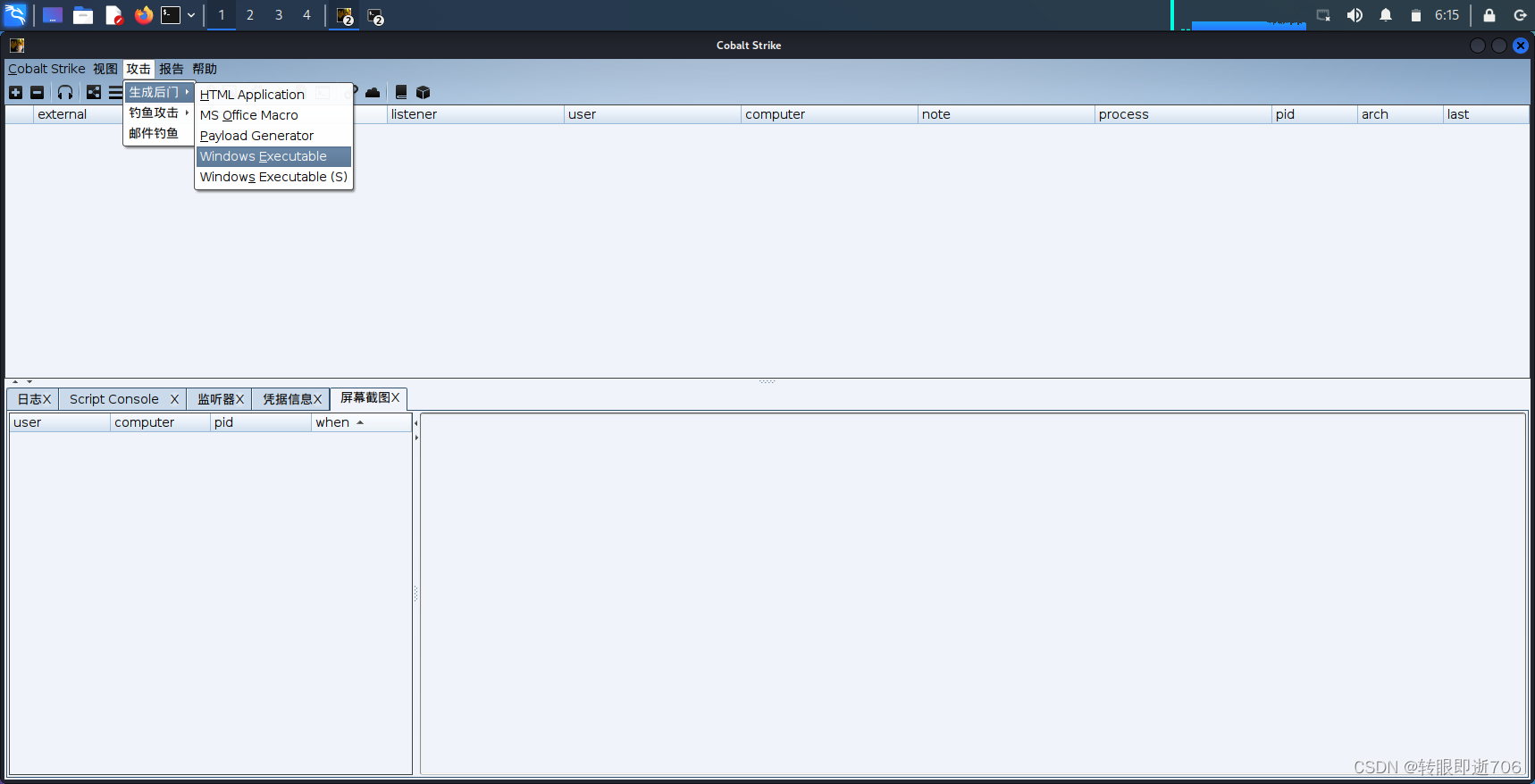Launch the text editor panel icon
Screen dimensions: 1535x784
click(113, 15)
